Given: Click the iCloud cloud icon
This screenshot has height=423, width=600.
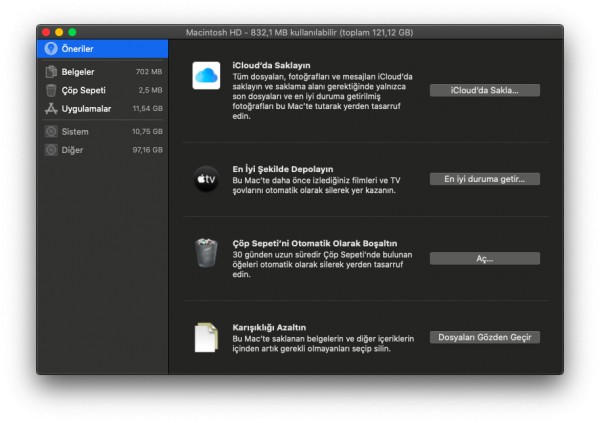Looking at the screenshot, I should pyautogui.click(x=206, y=75).
